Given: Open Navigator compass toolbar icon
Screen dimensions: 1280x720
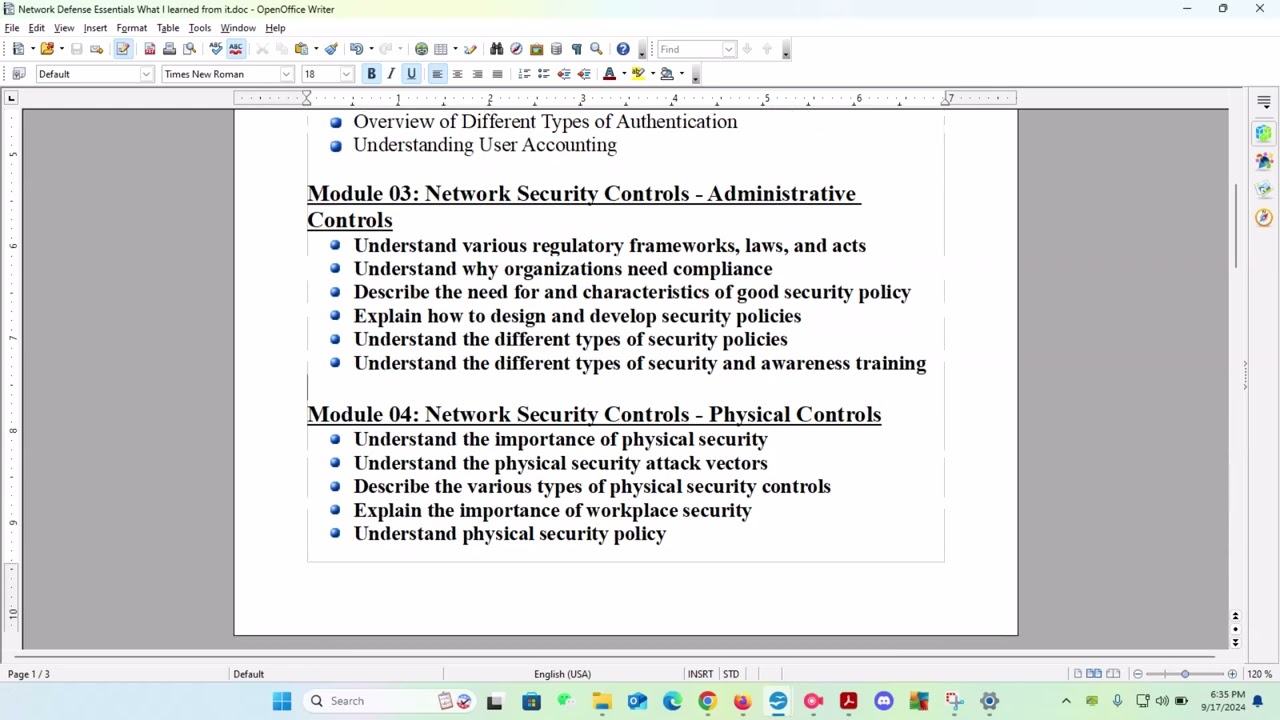Looking at the screenshot, I should (516, 49).
